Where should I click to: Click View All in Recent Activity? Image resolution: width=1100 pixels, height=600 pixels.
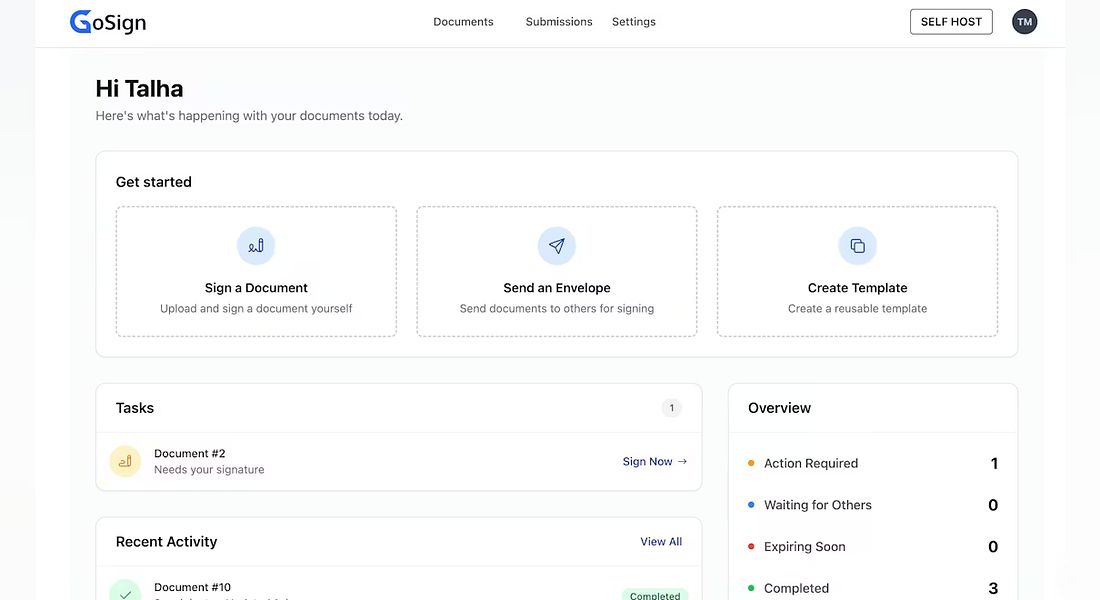661,542
